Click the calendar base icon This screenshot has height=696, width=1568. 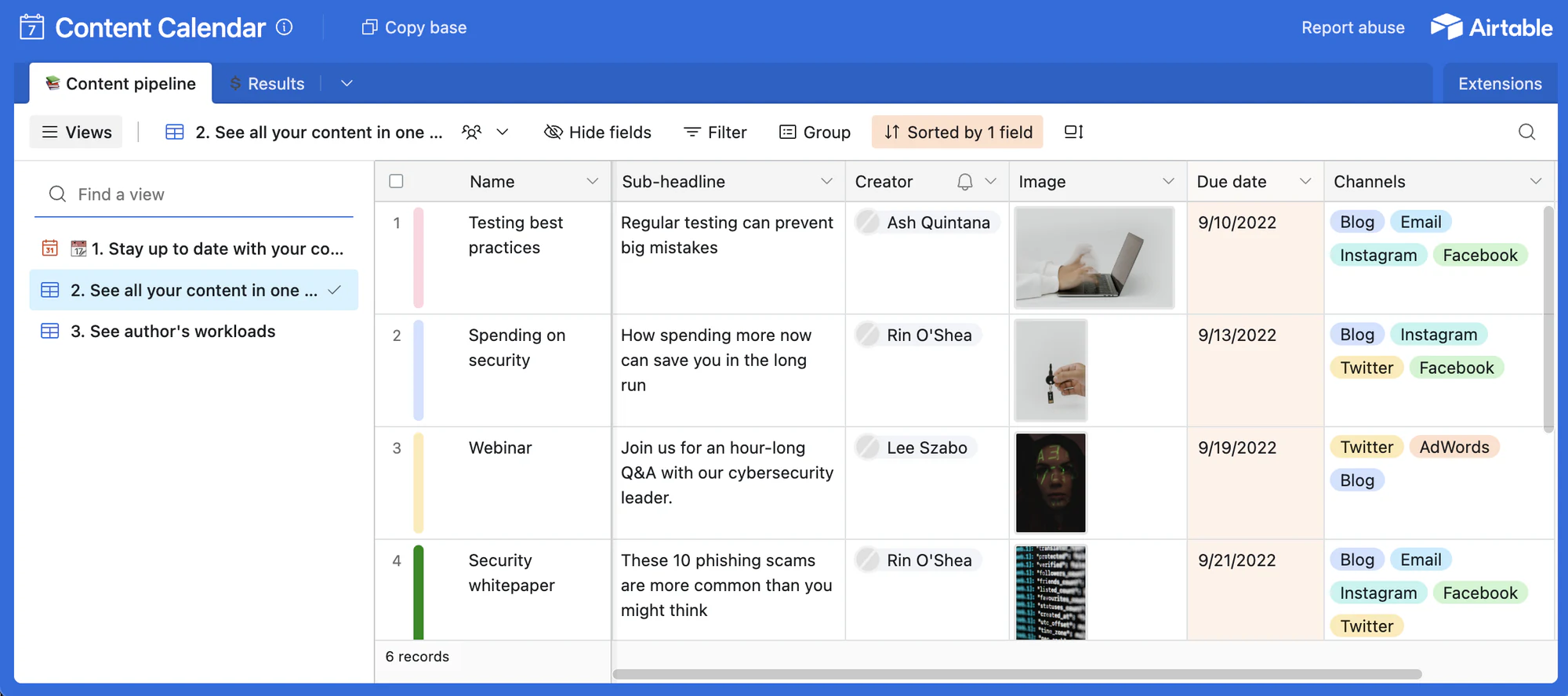coord(31,27)
